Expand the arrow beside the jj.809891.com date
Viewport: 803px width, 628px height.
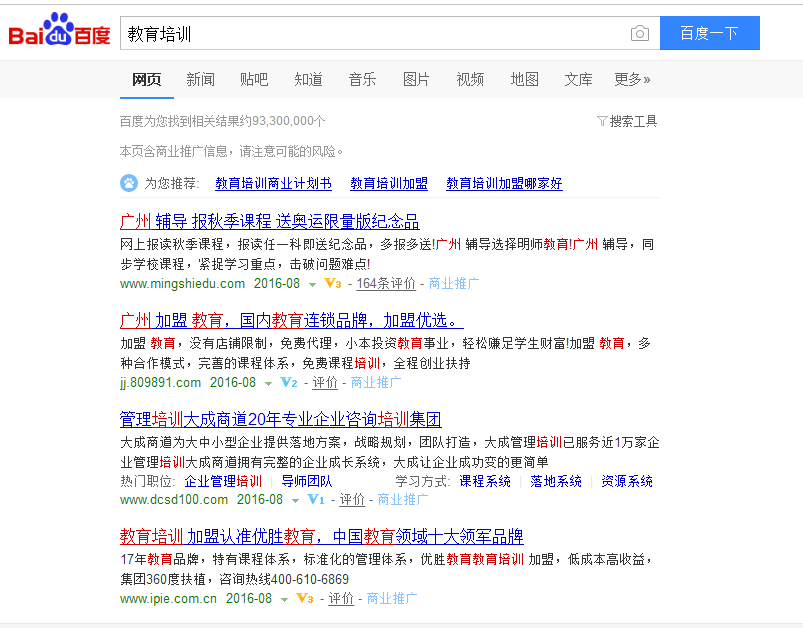tap(268, 384)
